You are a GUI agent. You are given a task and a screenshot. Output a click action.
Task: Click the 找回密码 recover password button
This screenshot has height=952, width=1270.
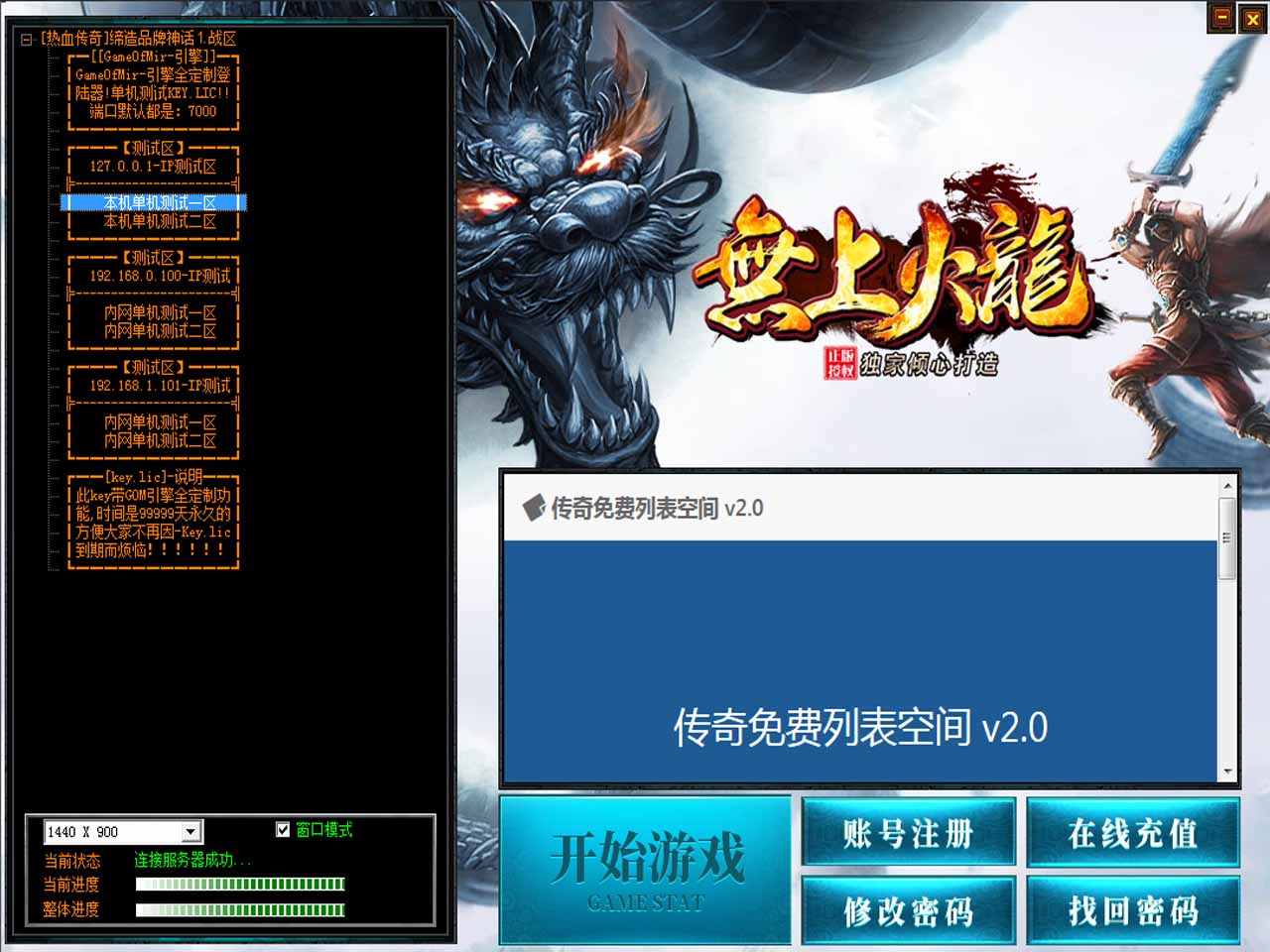(1133, 910)
